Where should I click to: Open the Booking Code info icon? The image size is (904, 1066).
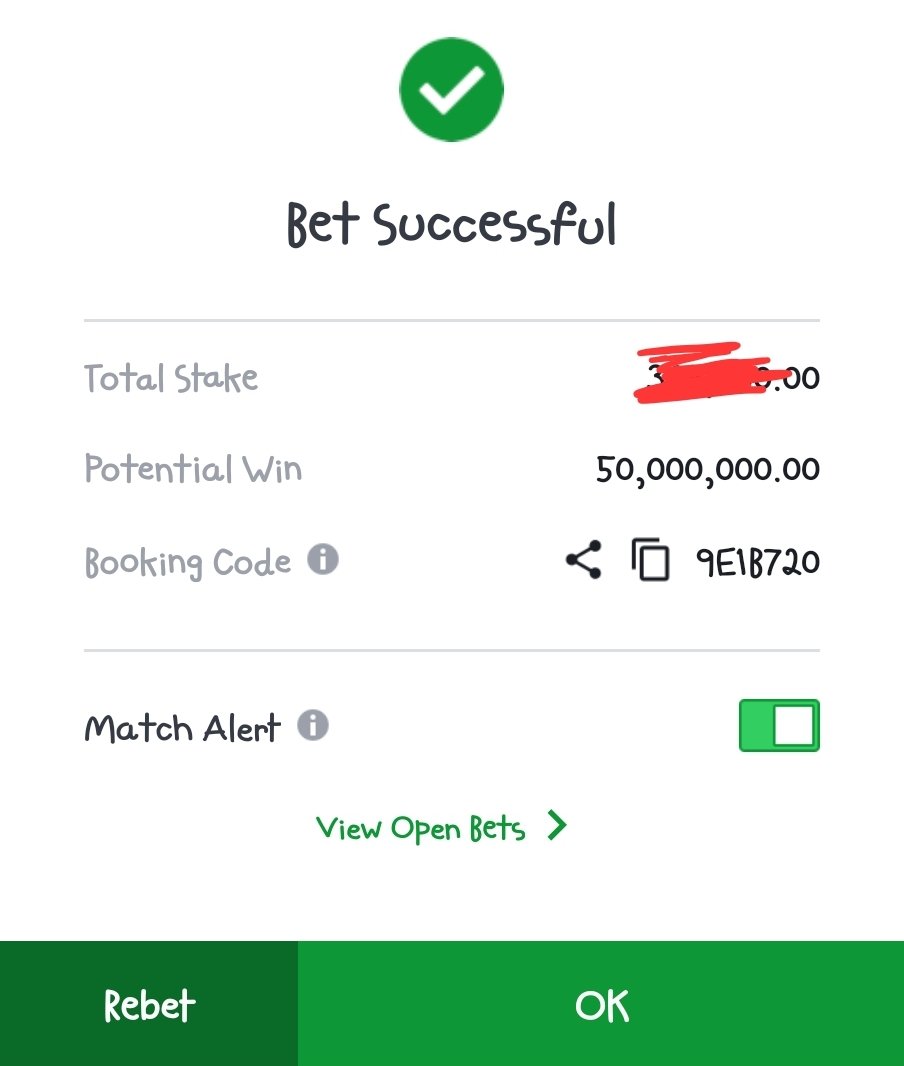click(323, 560)
